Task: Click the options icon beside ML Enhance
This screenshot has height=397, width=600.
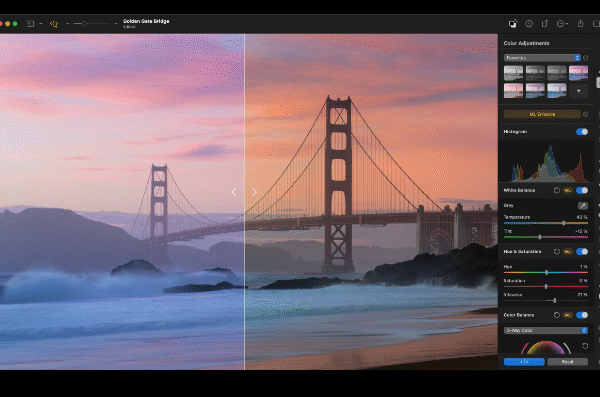Action: [x=585, y=114]
